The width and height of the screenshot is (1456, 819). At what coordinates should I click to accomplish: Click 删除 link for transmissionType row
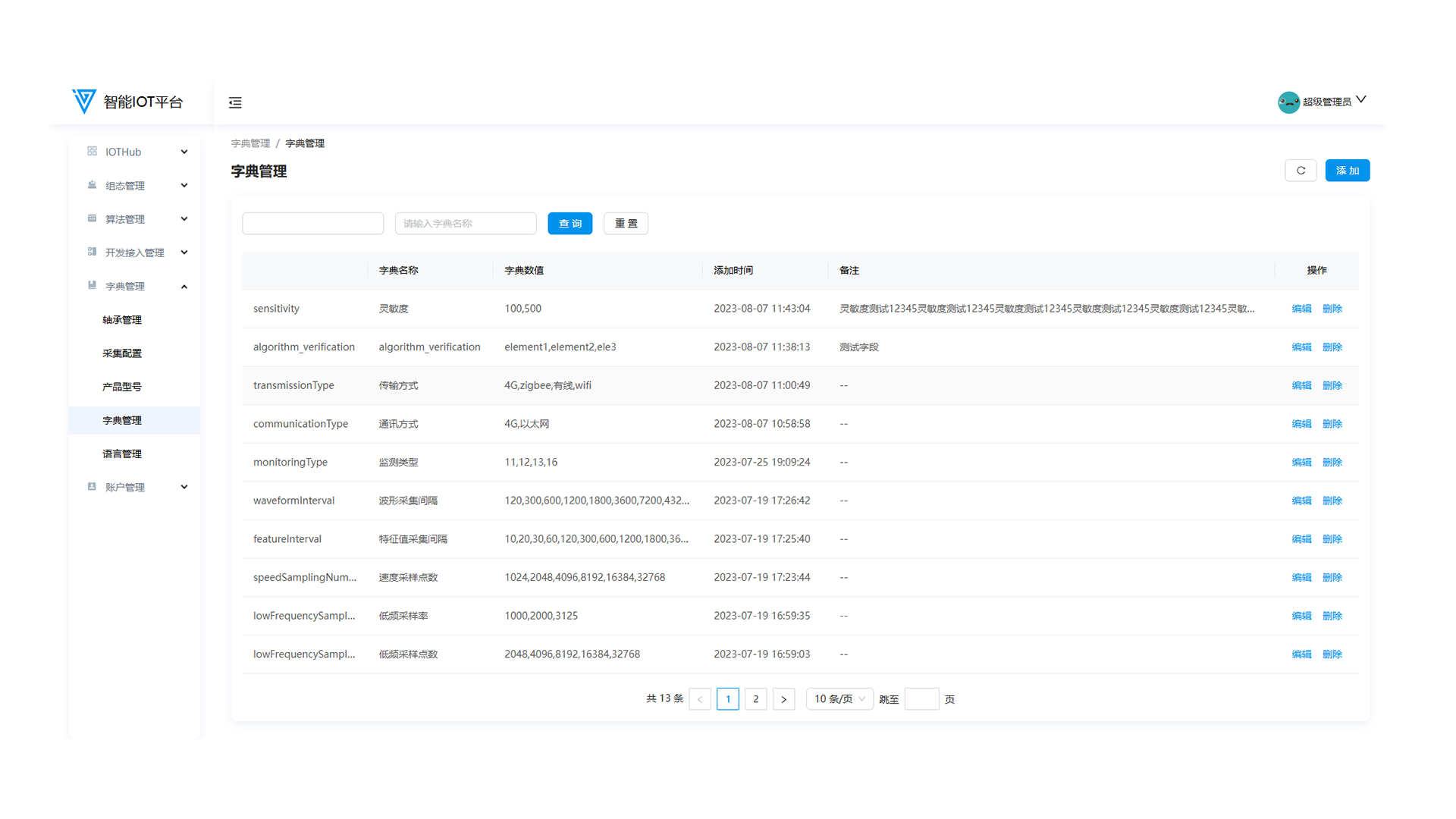click(x=1332, y=385)
